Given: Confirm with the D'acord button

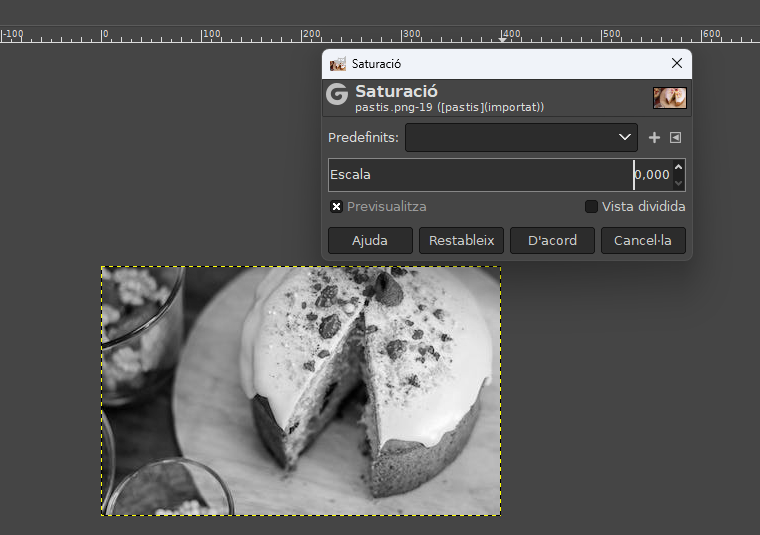Looking at the screenshot, I should click(x=552, y=240).
